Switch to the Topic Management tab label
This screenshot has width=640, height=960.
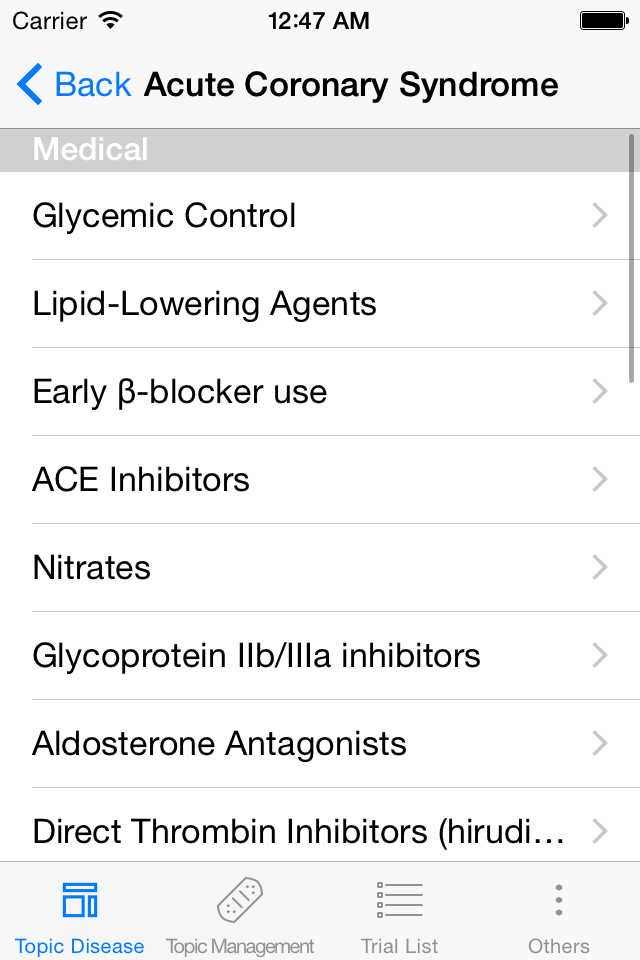pyautogui.click(x=240, y=947)
